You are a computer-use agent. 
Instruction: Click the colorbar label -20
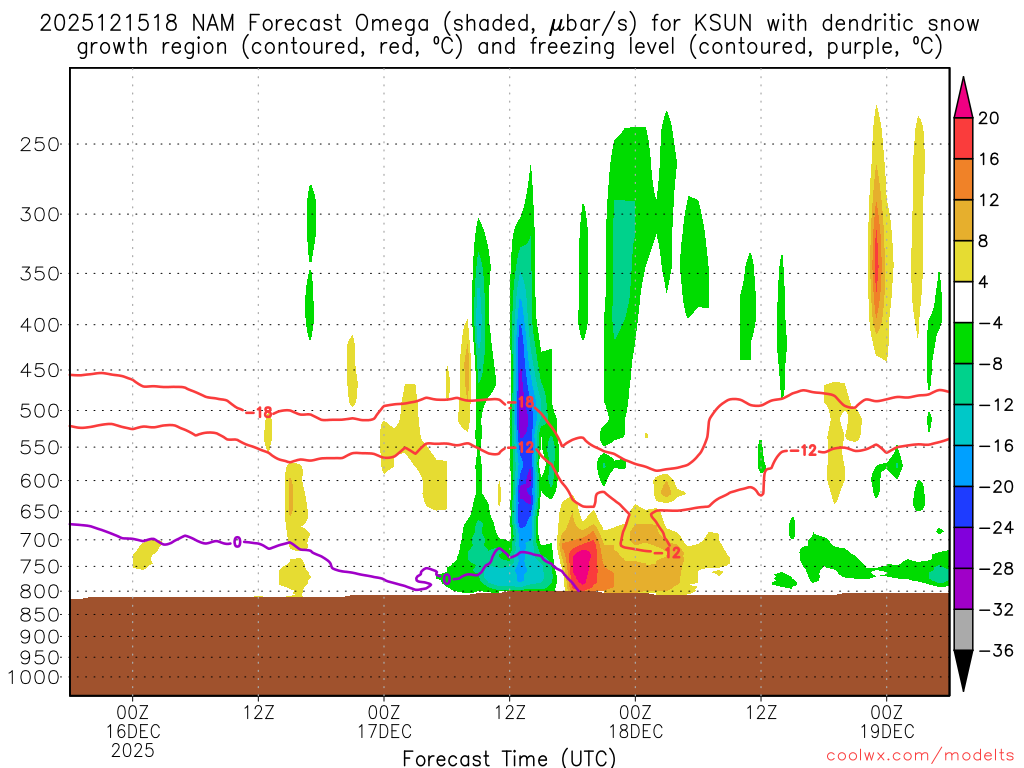pos(996,487)
